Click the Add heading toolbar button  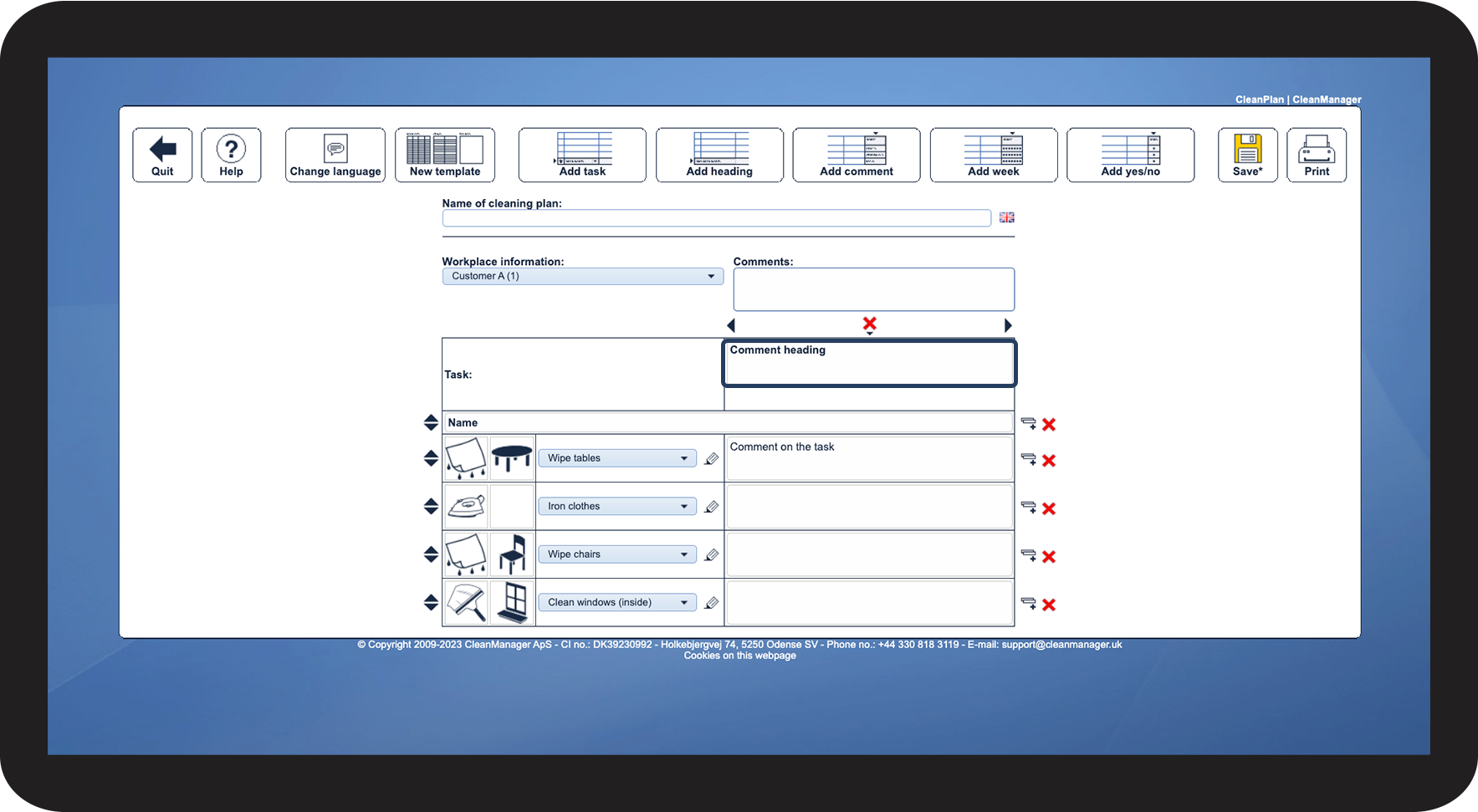[719, 155]
